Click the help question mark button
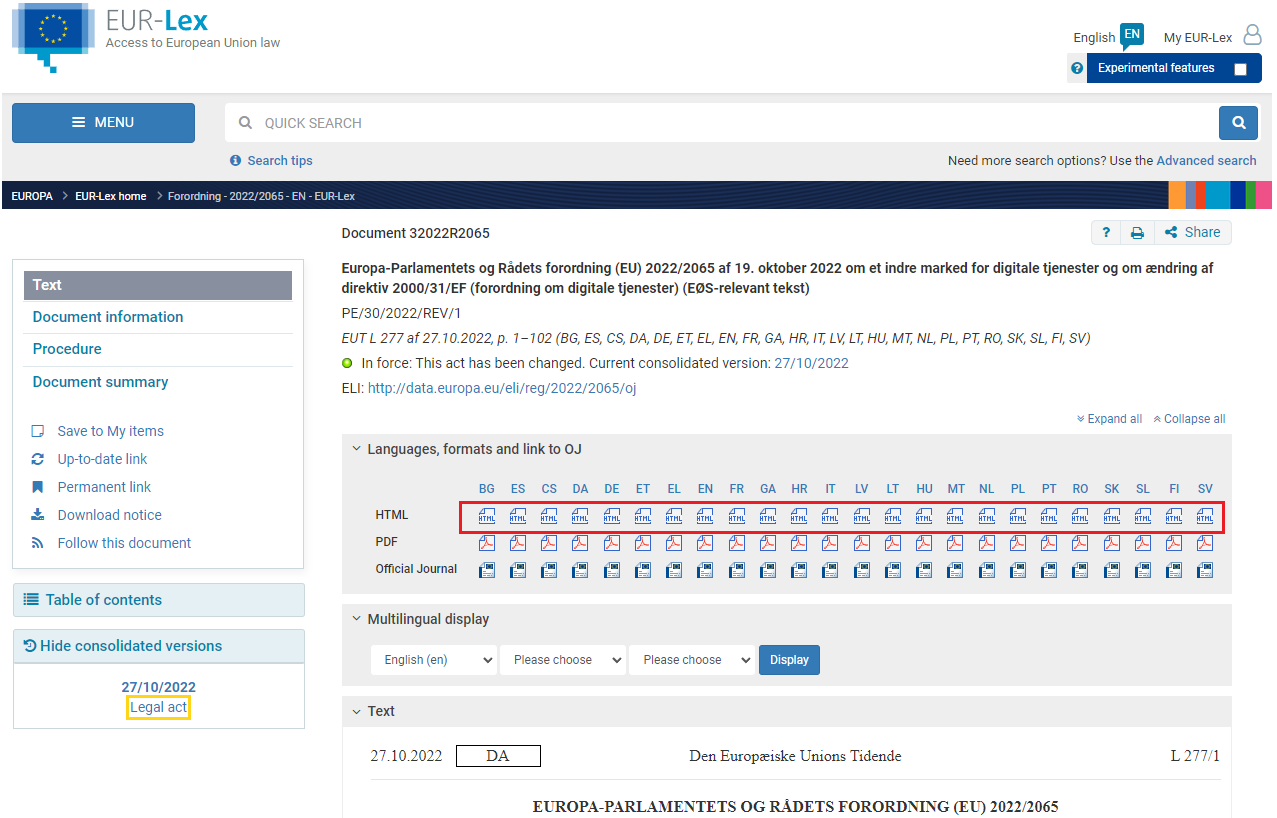 point(1106,232)
